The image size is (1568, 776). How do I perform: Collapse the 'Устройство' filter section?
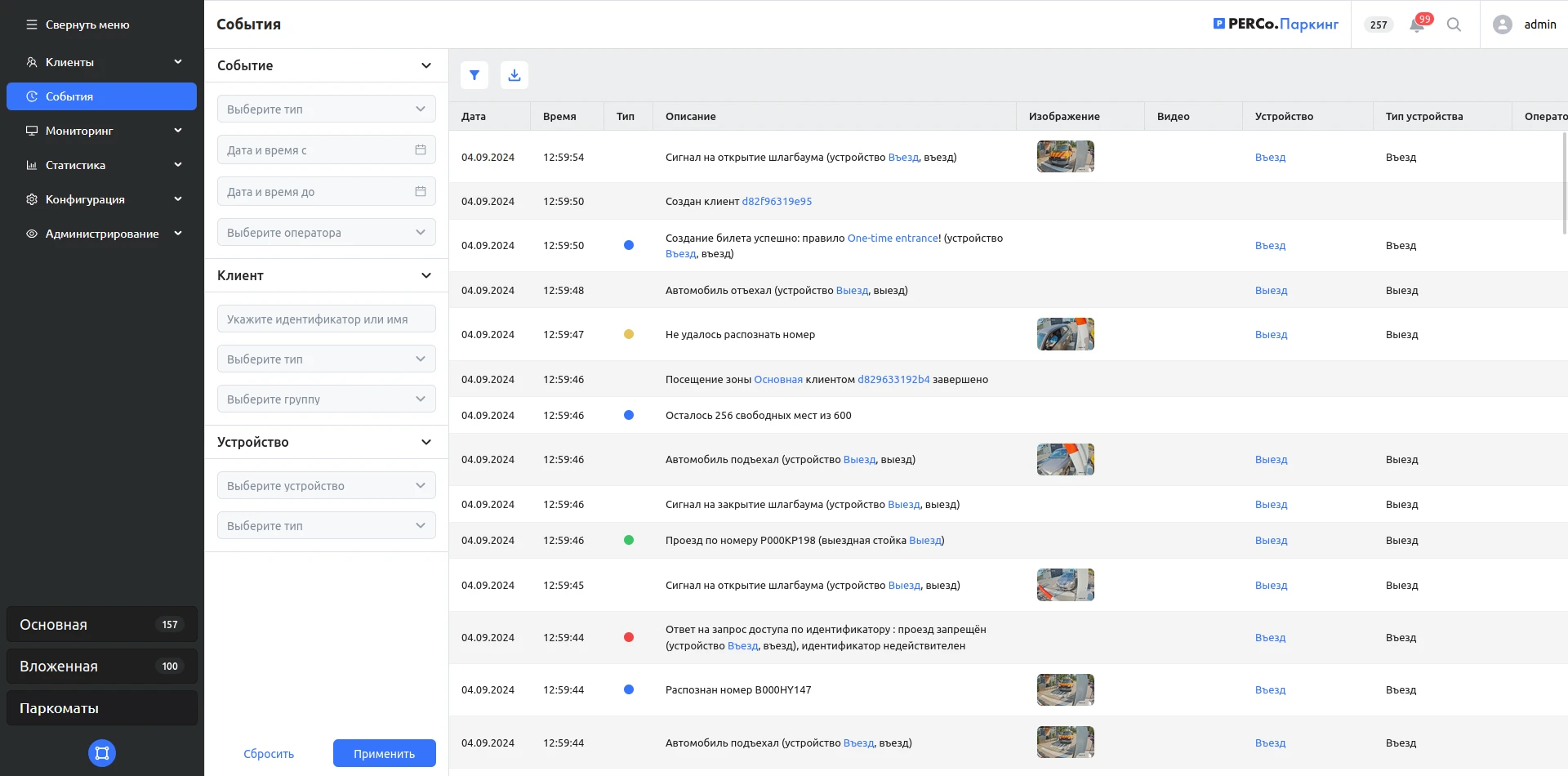click(425, 442)
